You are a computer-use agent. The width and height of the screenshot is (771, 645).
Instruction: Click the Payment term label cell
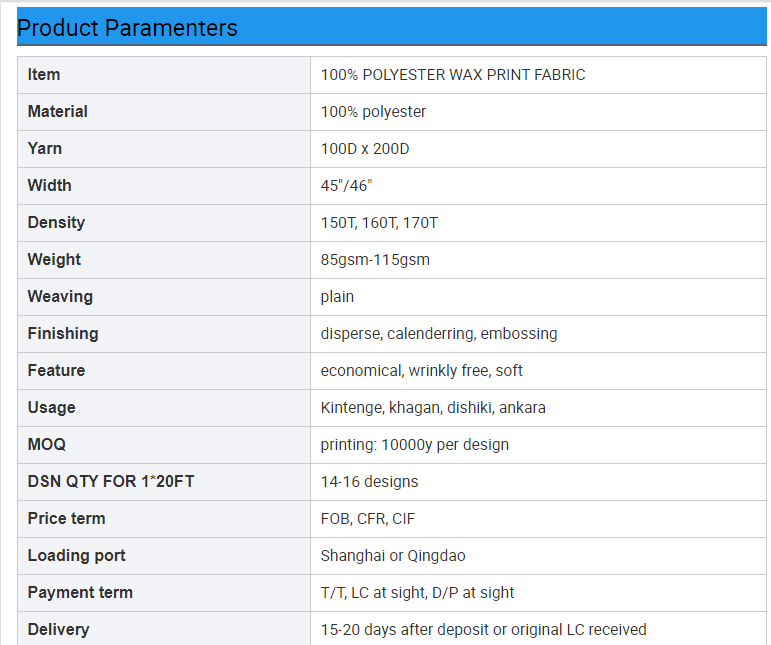pos(81,593)
